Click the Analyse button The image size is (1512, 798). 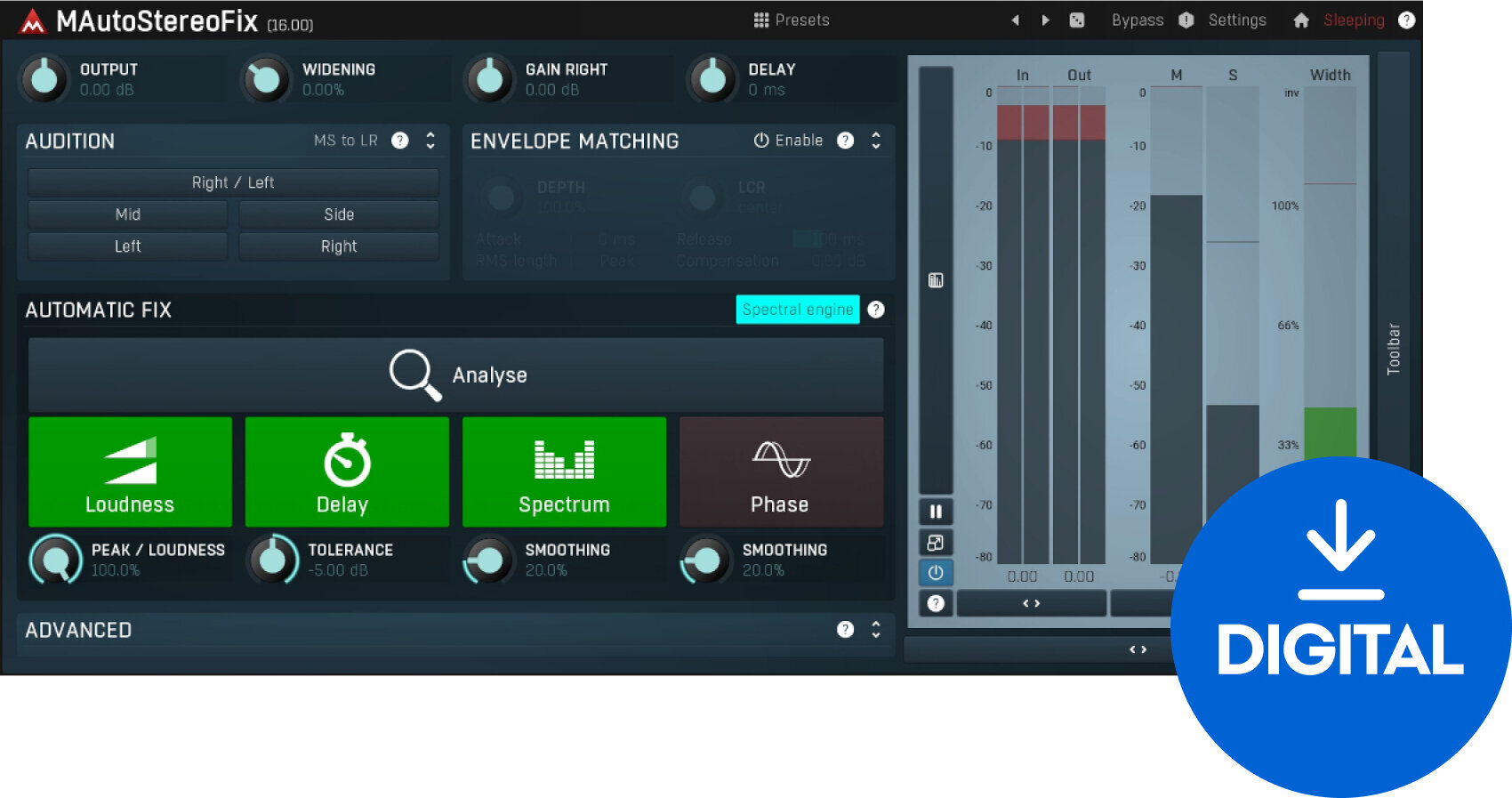pyautogui.click(x=456, y=375)
